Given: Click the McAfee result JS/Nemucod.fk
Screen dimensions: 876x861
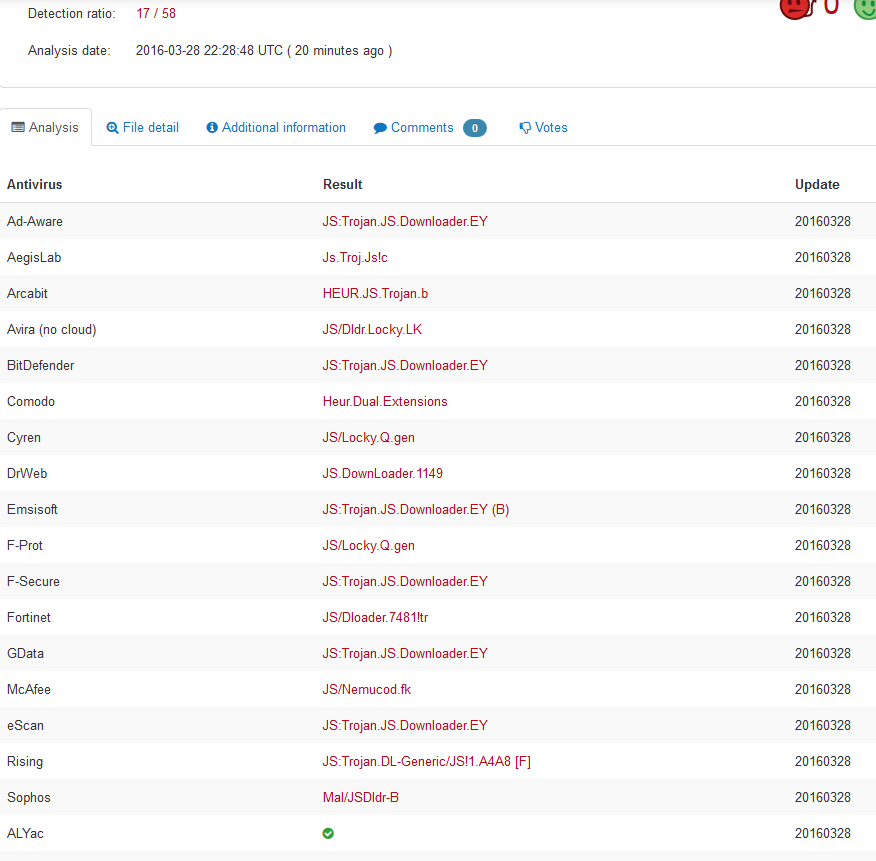Looking at the screenshot, I should (x=366, y=689).
